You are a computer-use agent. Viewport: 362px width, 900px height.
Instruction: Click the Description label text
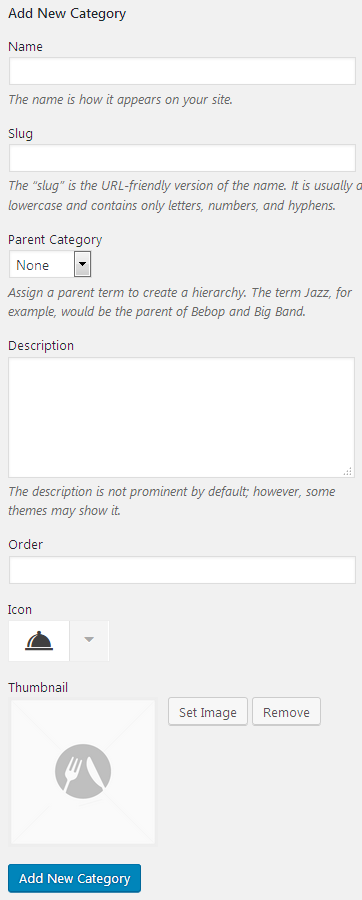(41, 346)
